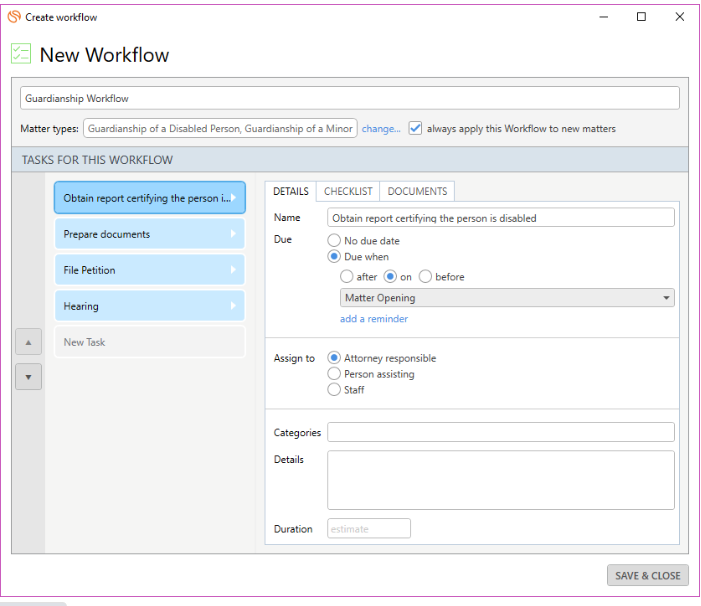Click the New Workflow checklist icon
This screenshot has height=606, width=701.
tap(21, 54)
